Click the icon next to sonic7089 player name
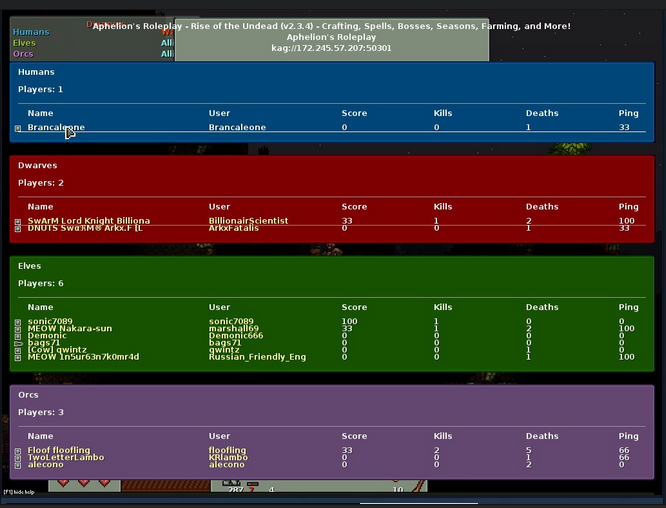 click(x=18, y=322)
